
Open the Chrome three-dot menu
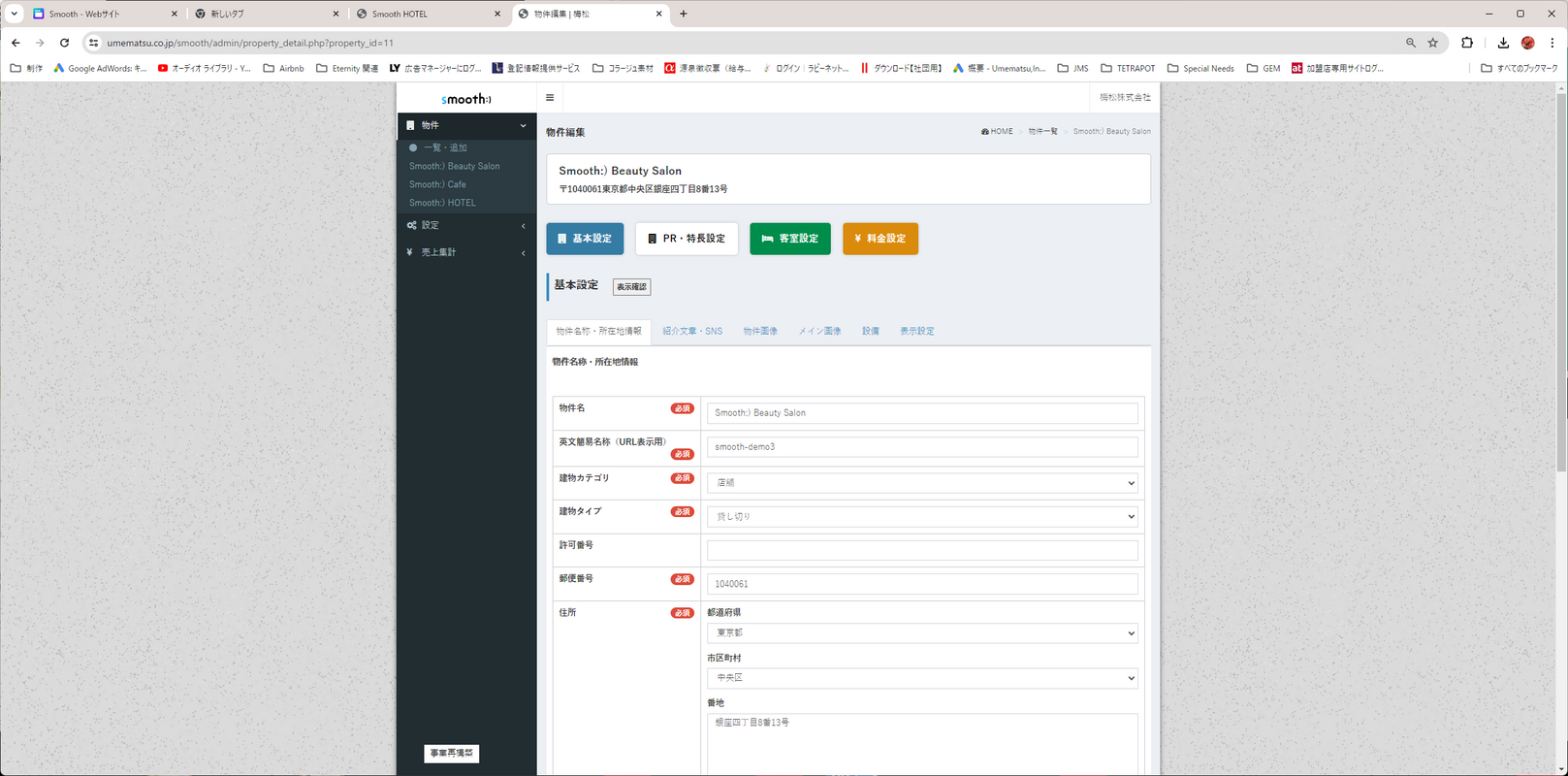(1552, 43)
